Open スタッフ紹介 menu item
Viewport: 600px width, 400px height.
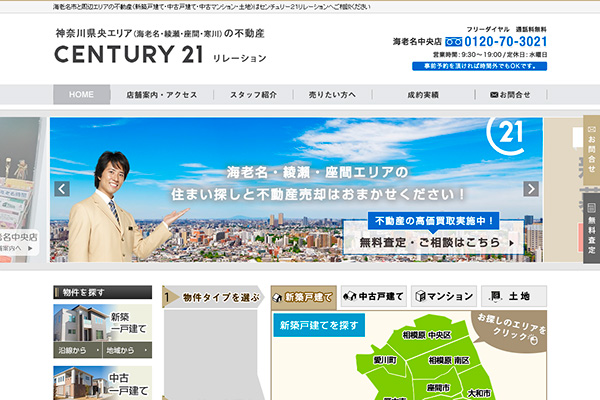[253, 95]
